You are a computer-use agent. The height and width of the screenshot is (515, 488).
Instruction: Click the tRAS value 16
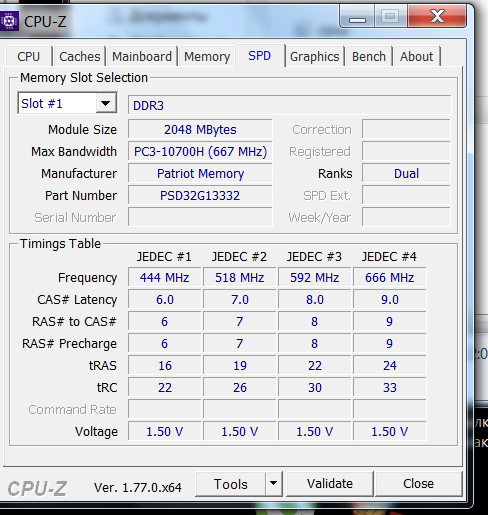(165, 365)
